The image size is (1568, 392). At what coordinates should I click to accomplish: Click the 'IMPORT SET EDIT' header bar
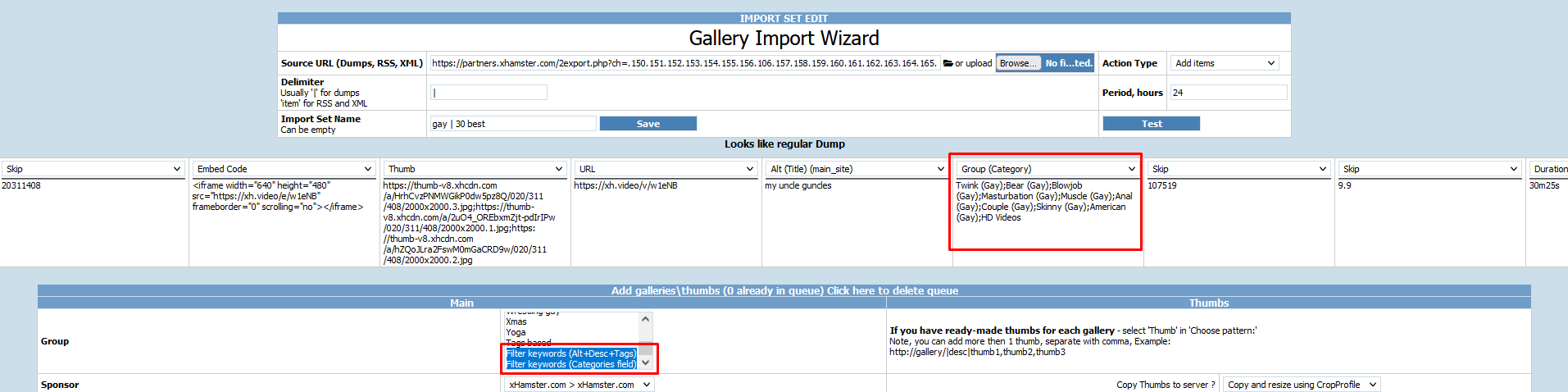784,18
